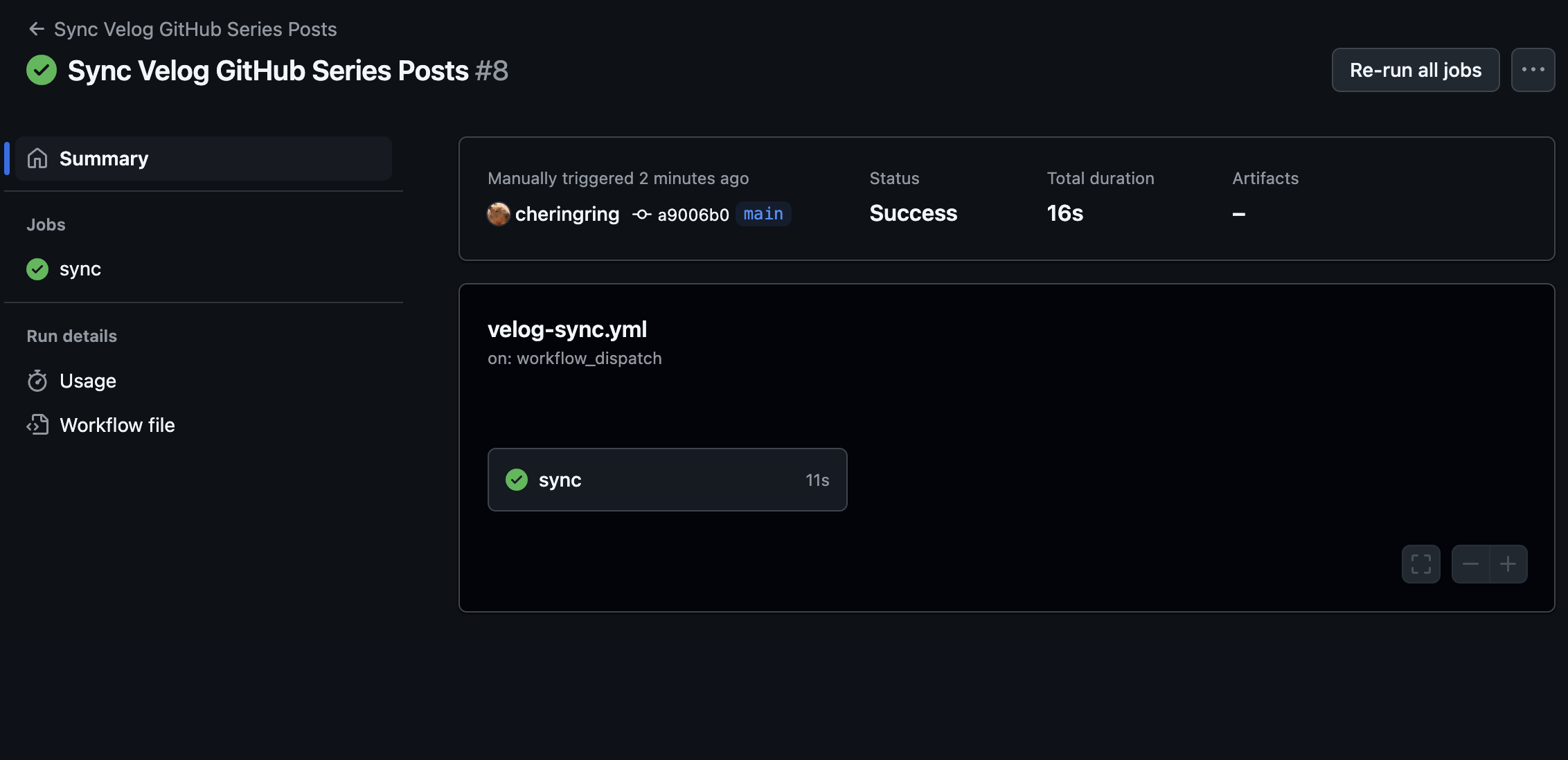
Task: Click the back arrow to the workflow list
Action: tap(36, 29)
